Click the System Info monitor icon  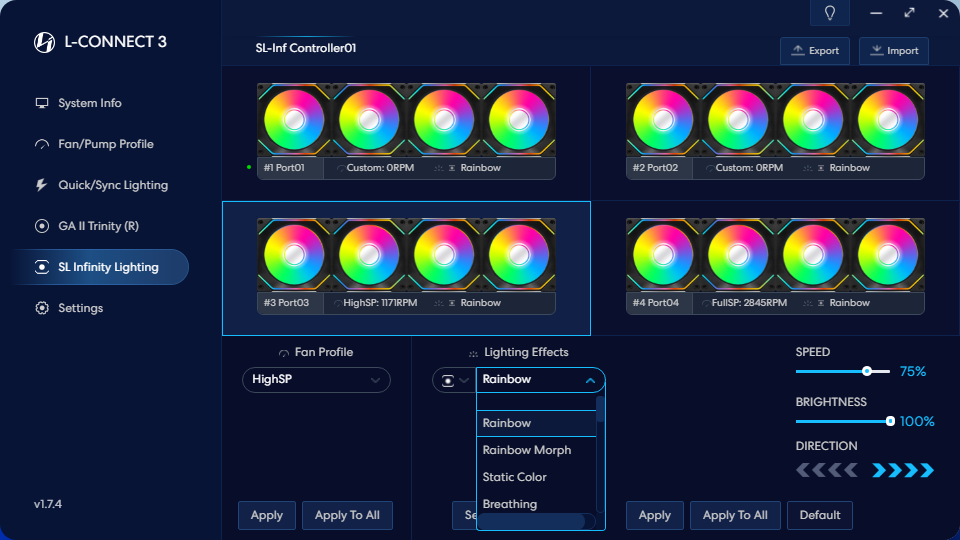pyautogui.click(x=42, y=103)
